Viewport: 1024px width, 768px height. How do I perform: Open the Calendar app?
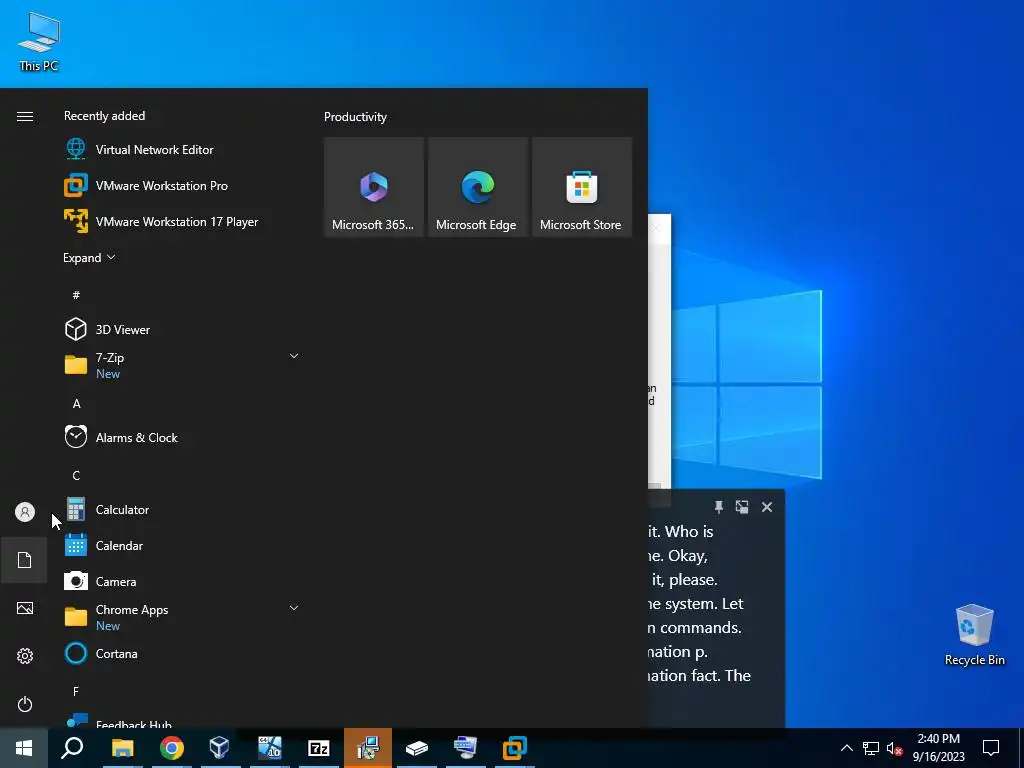pos(182,545)
